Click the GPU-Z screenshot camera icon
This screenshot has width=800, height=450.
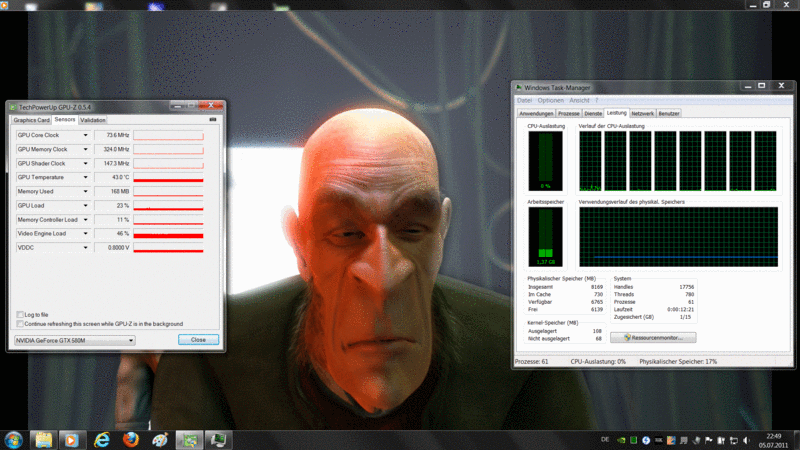pos(213,119)
